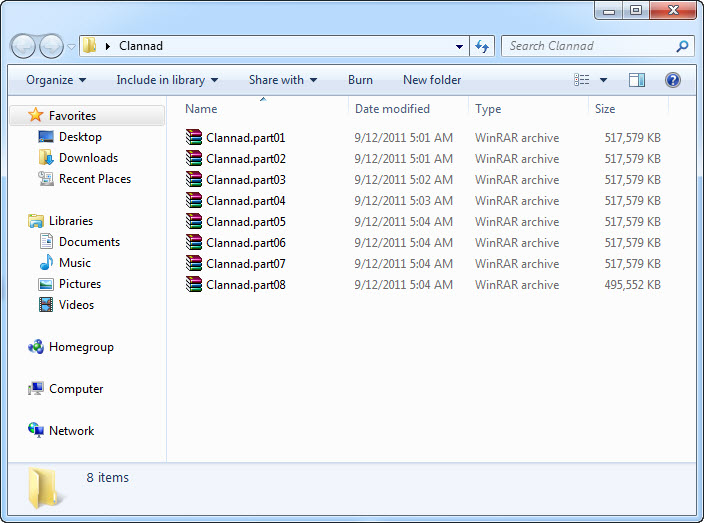Click the Homegroup spheres icon
The height and width of the screenshot is (523, 704).
(x=36, y=347)
